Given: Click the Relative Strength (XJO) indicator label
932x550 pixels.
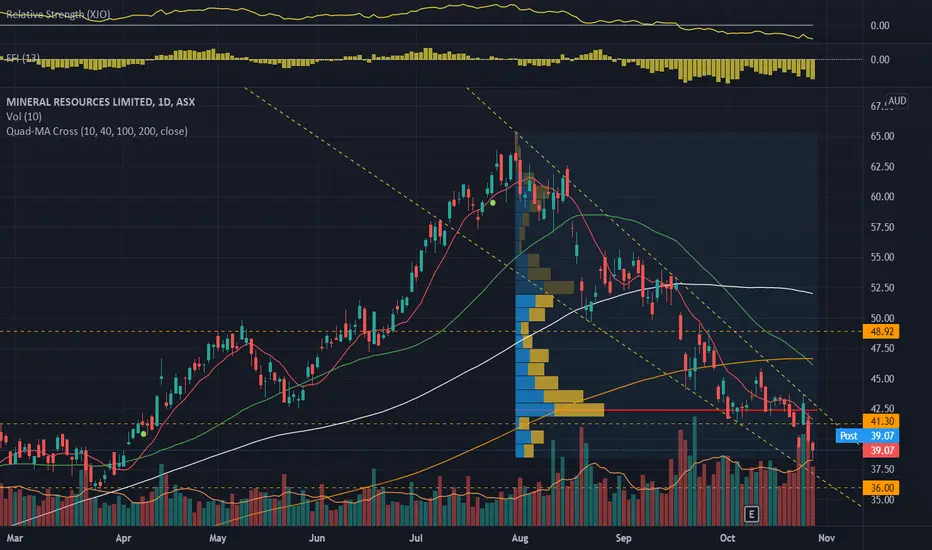Looking at the screenshot, I should pos(58,14).
